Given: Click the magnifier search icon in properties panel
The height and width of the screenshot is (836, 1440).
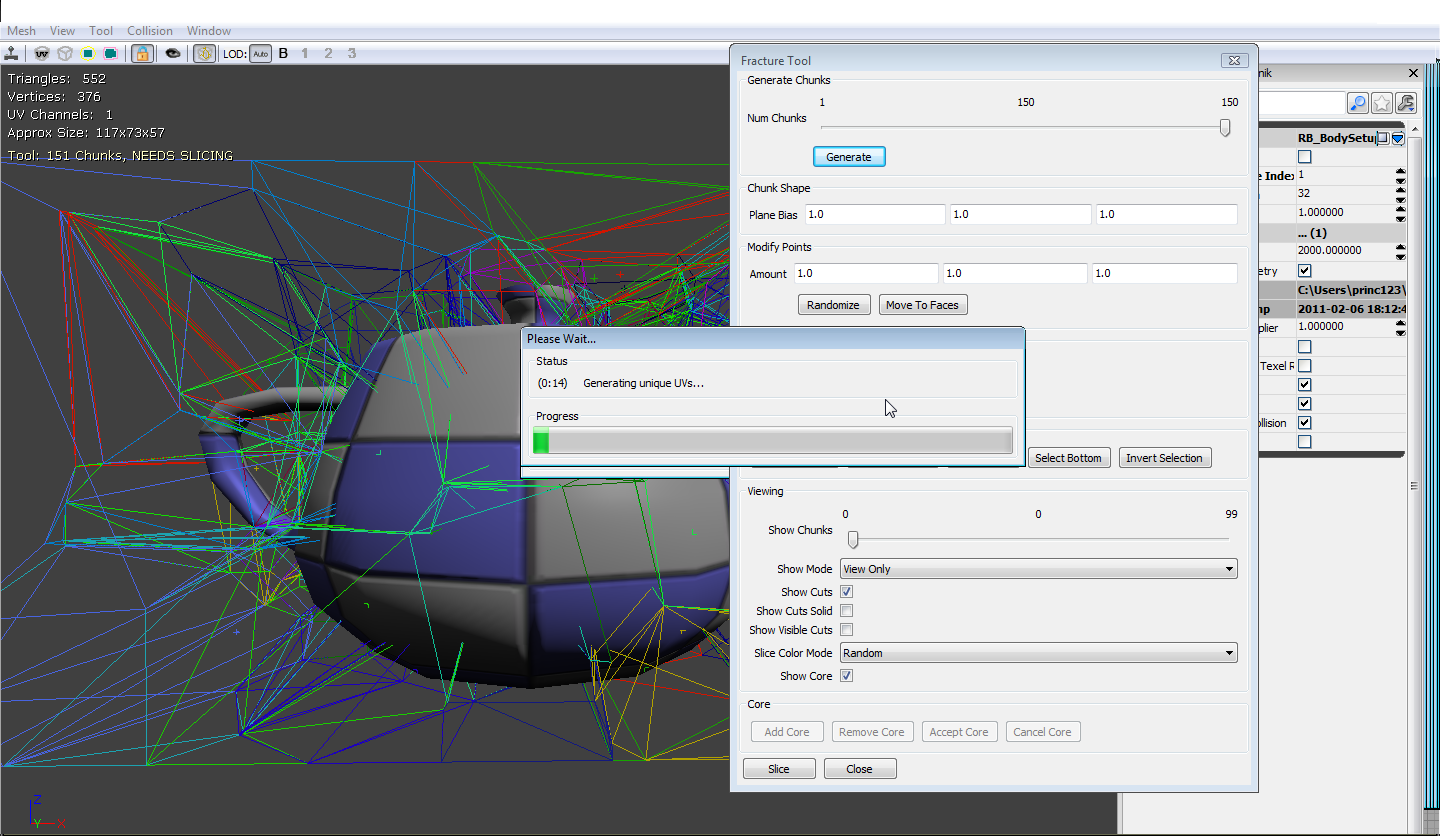Looking at the screenshot, I should click(1358, 103).
